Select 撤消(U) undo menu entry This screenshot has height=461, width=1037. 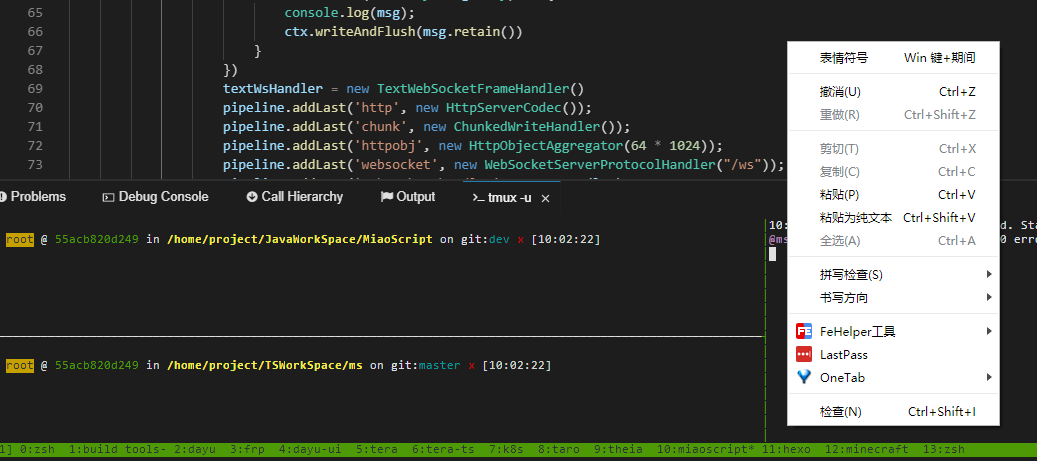click(x=893, y=92)
